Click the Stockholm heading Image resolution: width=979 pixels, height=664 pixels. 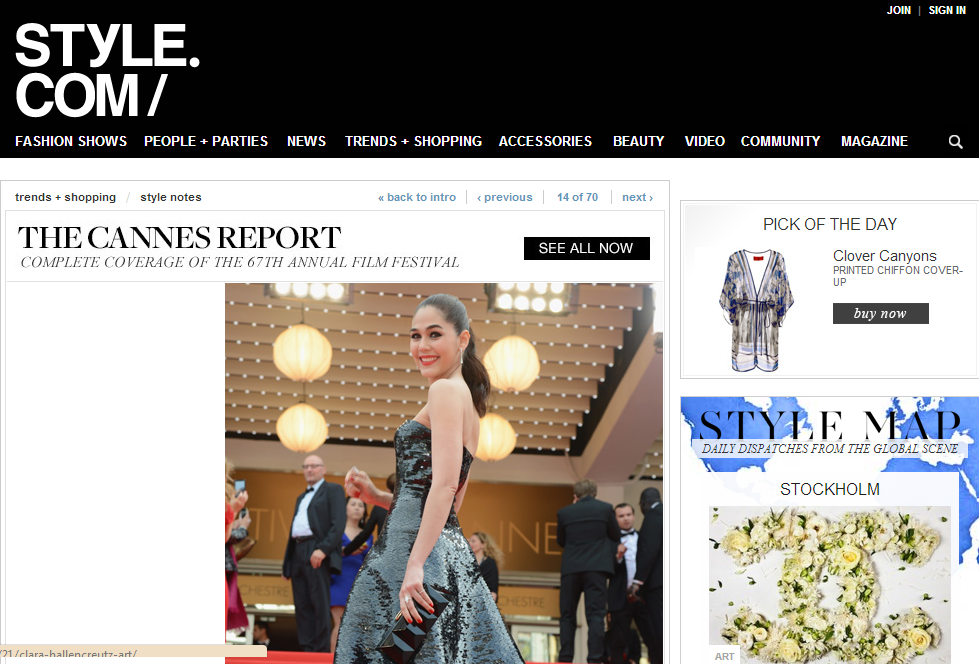click(830, 489)
